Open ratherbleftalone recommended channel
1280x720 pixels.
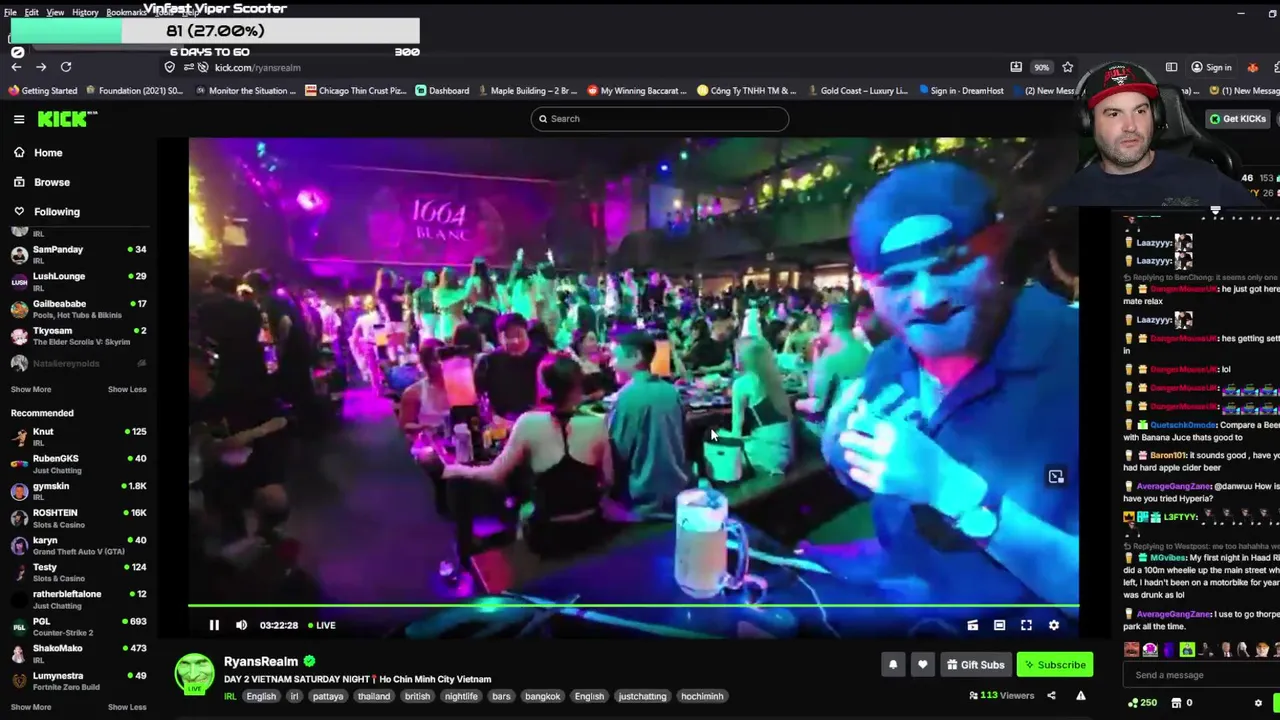pos(78,598)
